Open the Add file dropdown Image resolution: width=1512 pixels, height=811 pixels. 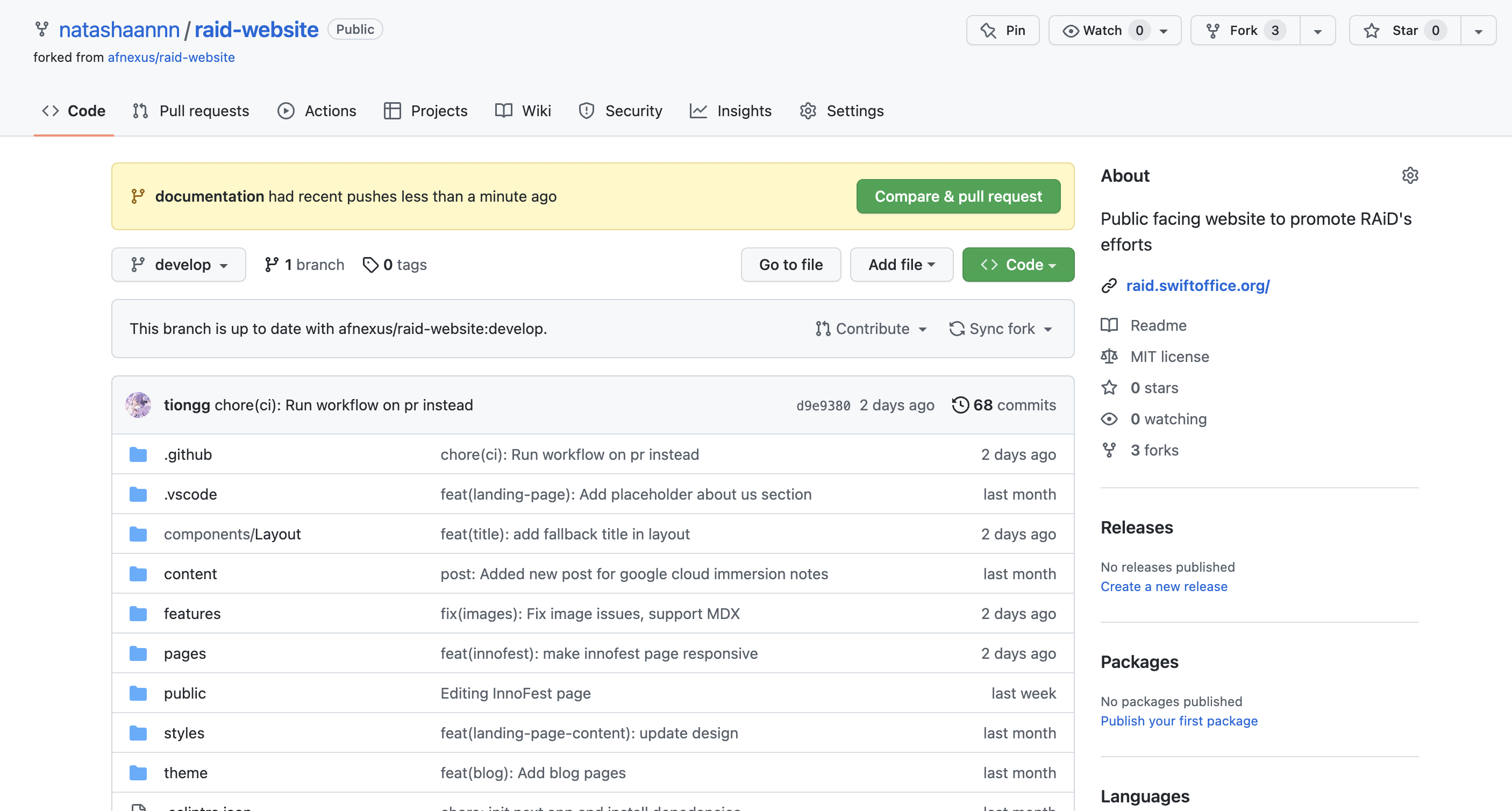pyautogui.click(x=901, y=265)
